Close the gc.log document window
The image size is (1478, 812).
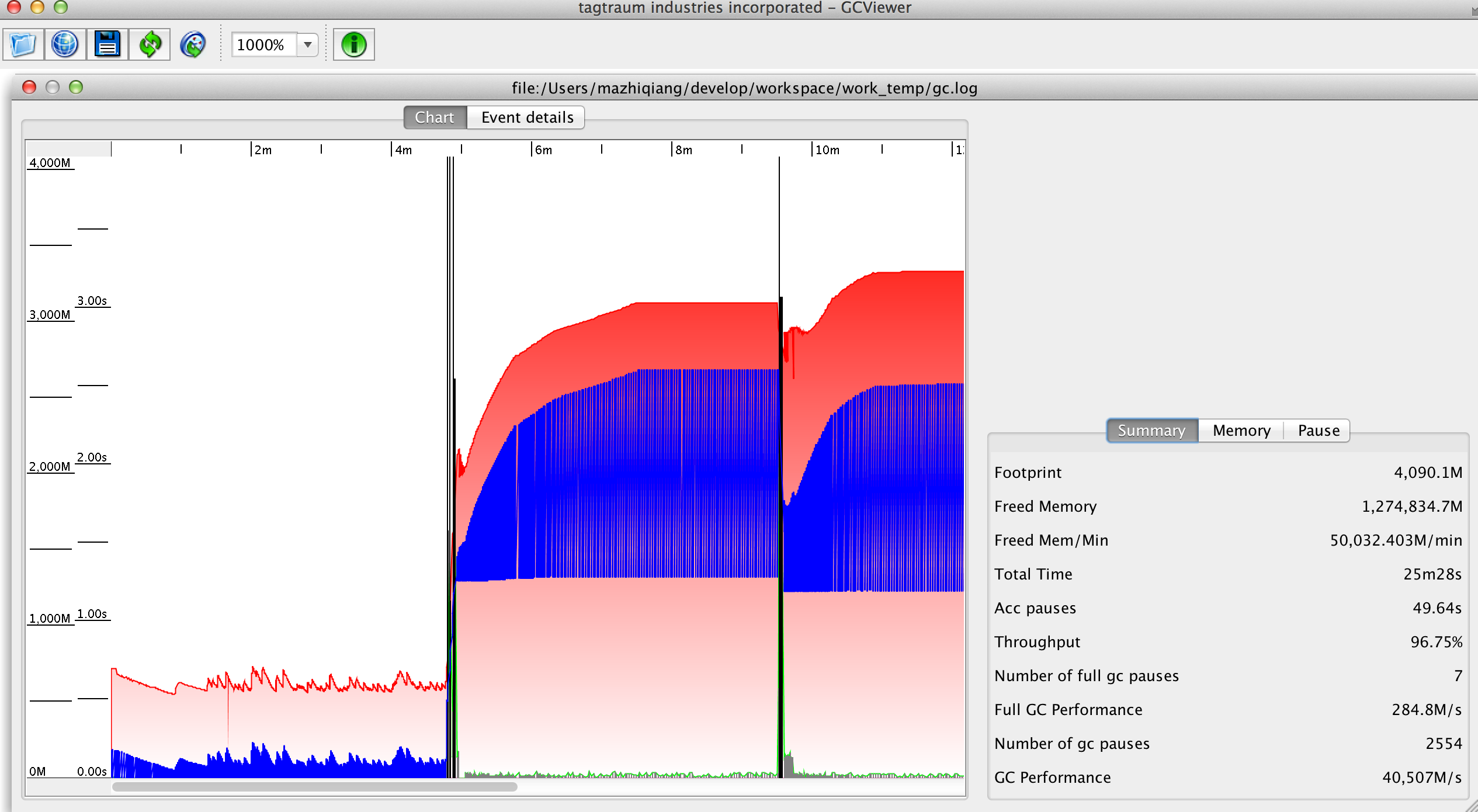[x=29, y=87]
